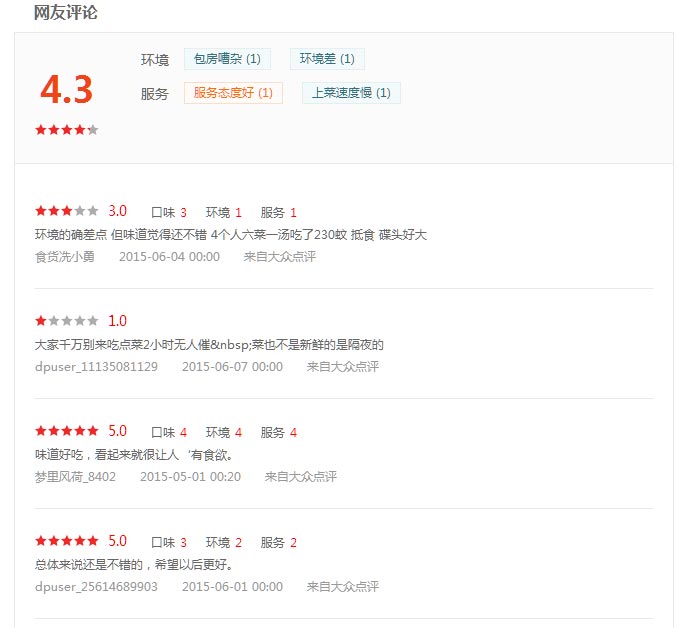Image resolution: width=688 pixels, height=628 pixels.
Task: Click the review text starting 大家千万别来吃
Action: 209,345
